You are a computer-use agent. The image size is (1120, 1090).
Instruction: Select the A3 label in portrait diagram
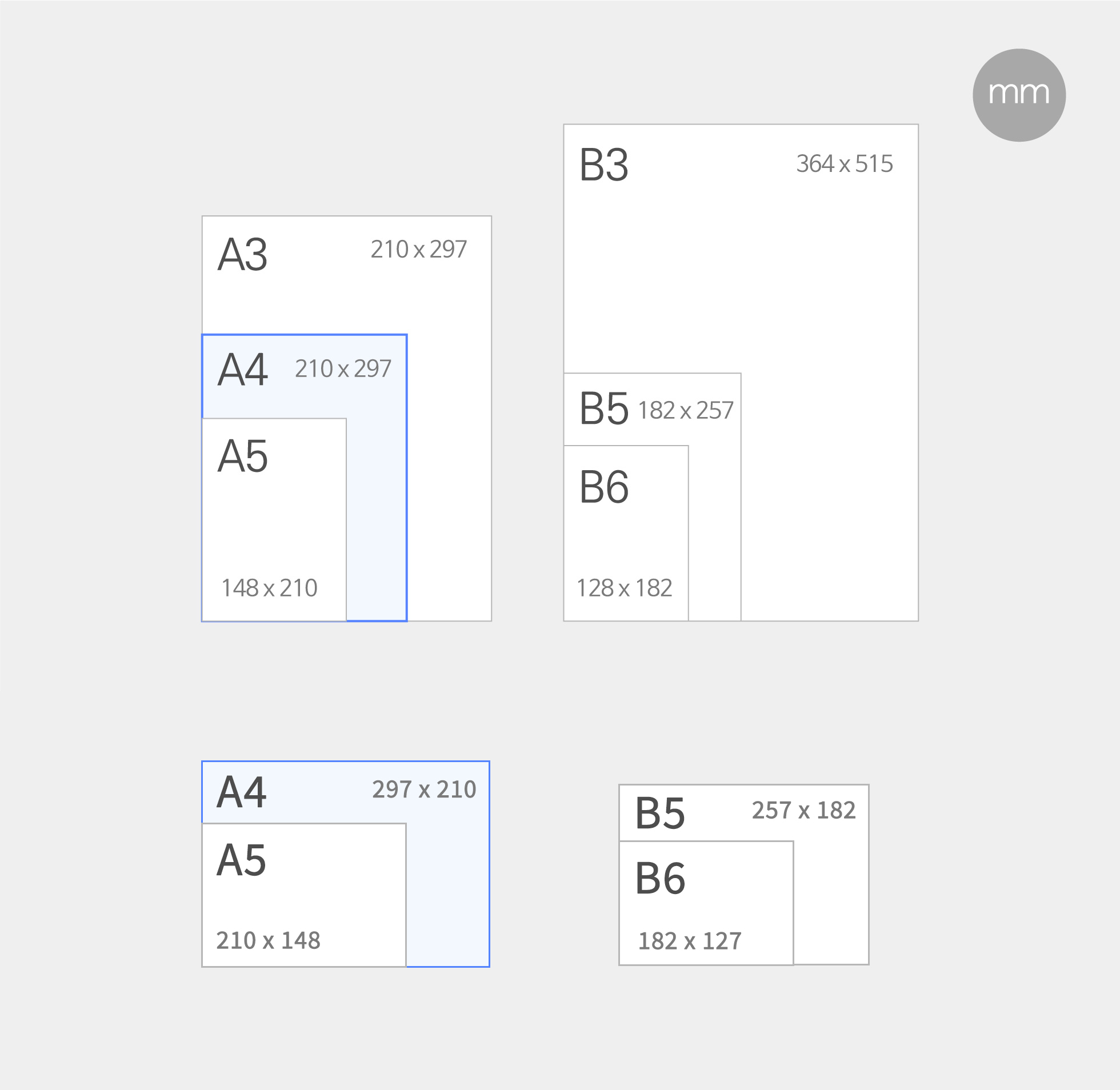coord(242,255)
